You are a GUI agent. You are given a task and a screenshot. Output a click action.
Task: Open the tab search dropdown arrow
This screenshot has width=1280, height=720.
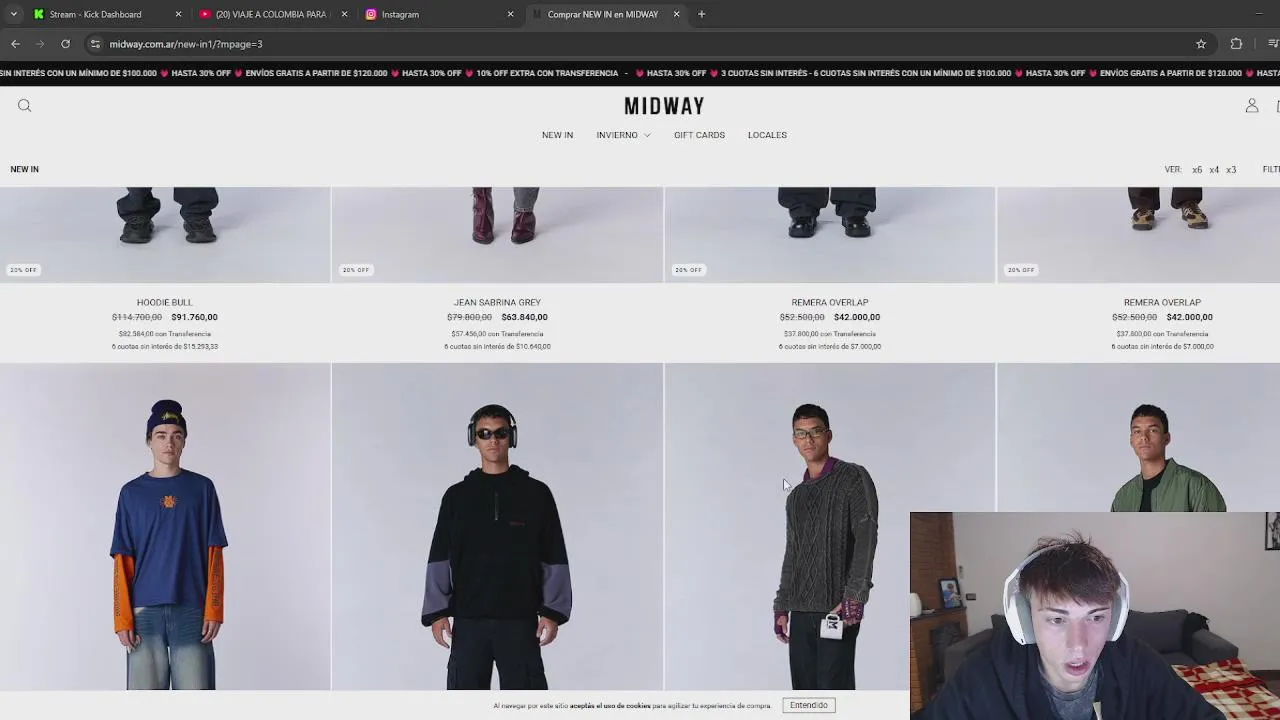(x=13, y=14)
